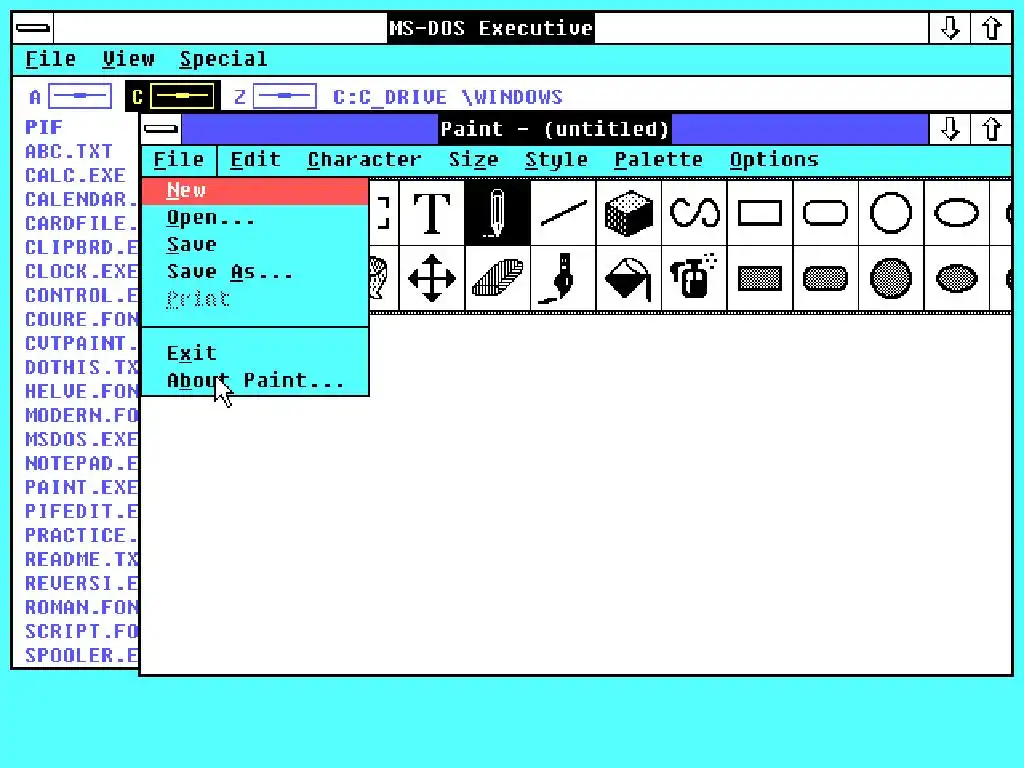Select COURE.FON in the file list
The width and height of the screenshot is (1024, 768).
pos(81,319)
